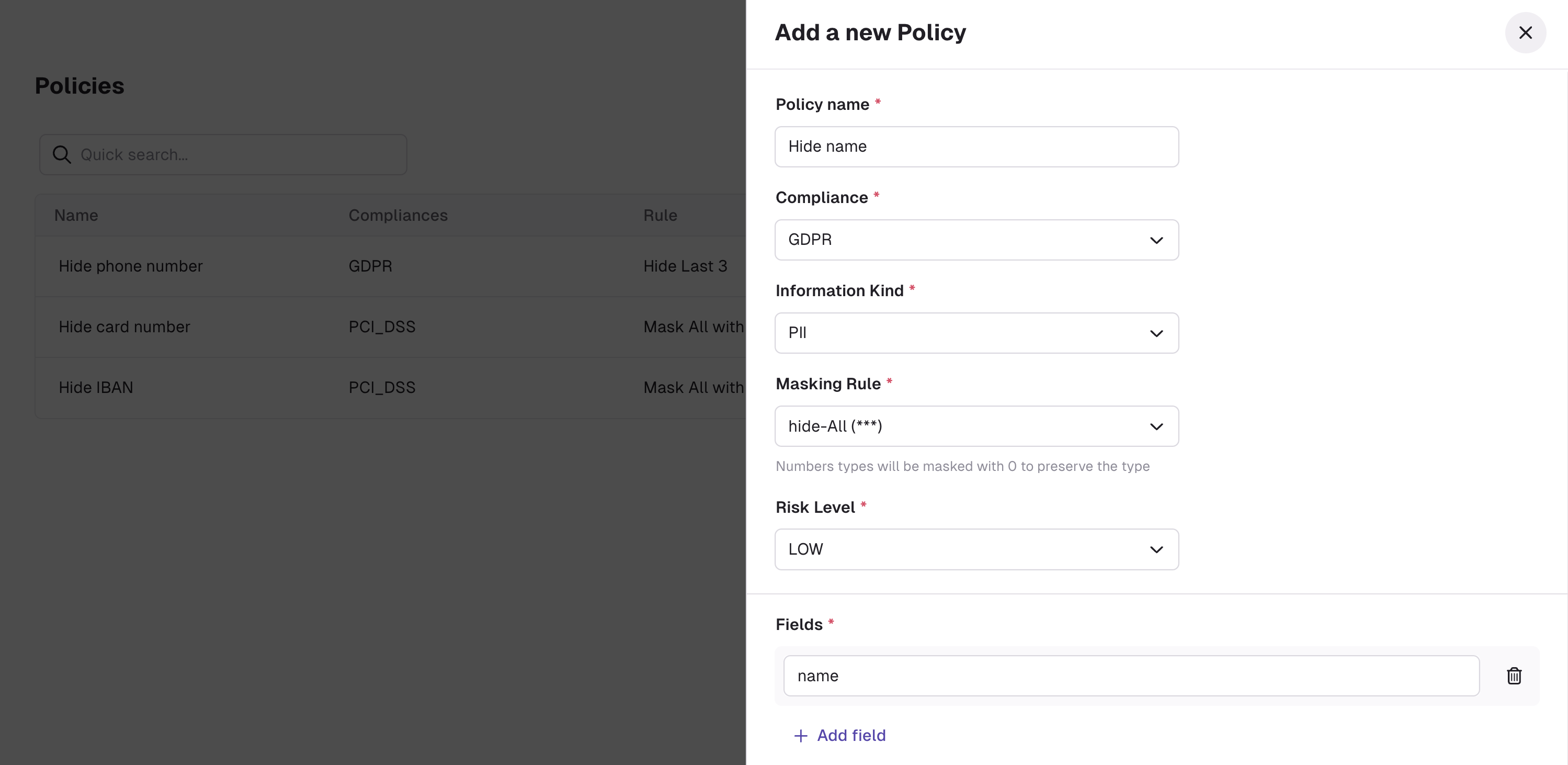Viewport: 1568px width, 765px height.
Task: Click the Compliances column header
Action: coord(398,216)
